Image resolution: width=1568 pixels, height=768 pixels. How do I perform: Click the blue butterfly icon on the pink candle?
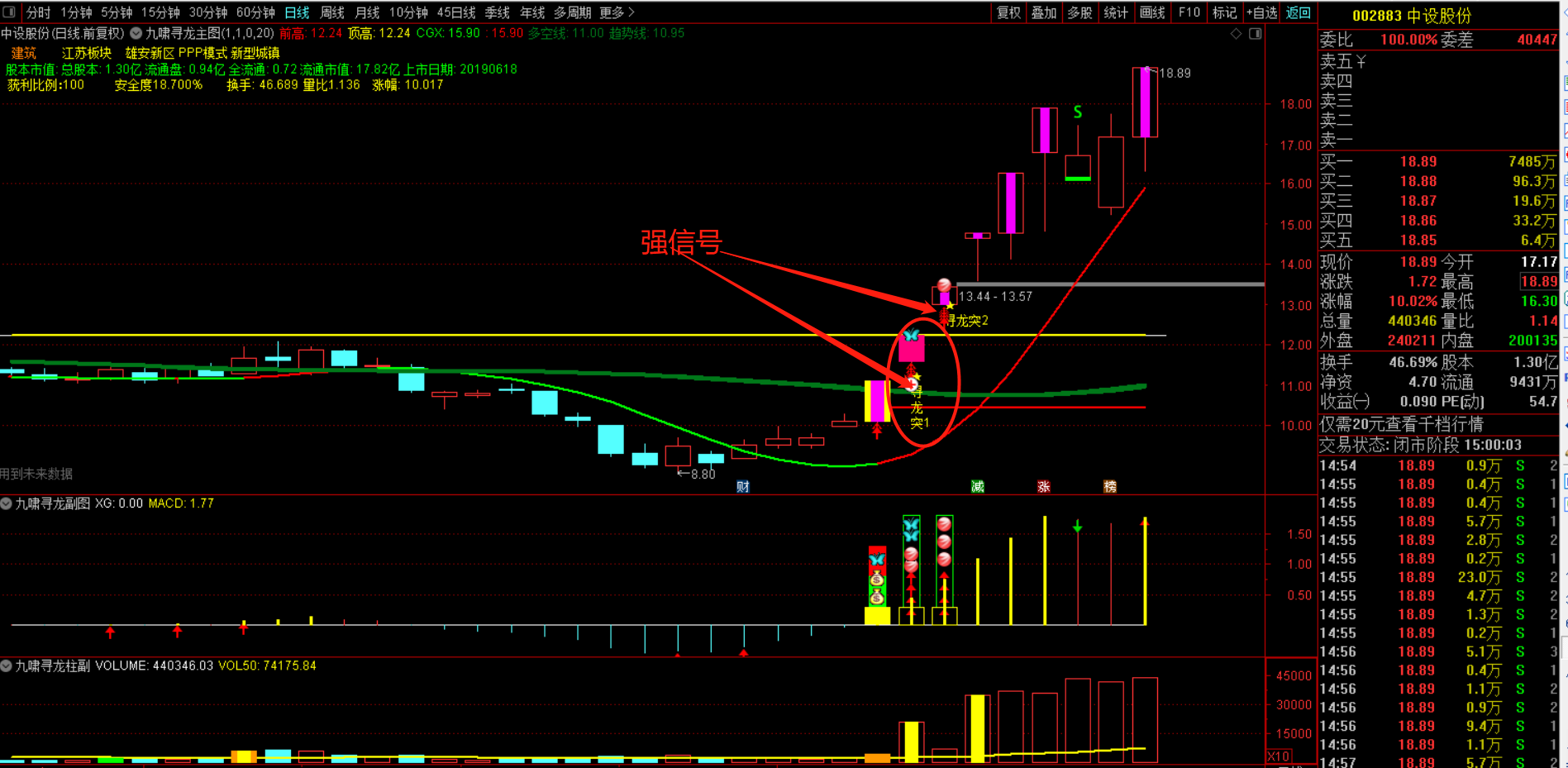click(x=911, y=336)
